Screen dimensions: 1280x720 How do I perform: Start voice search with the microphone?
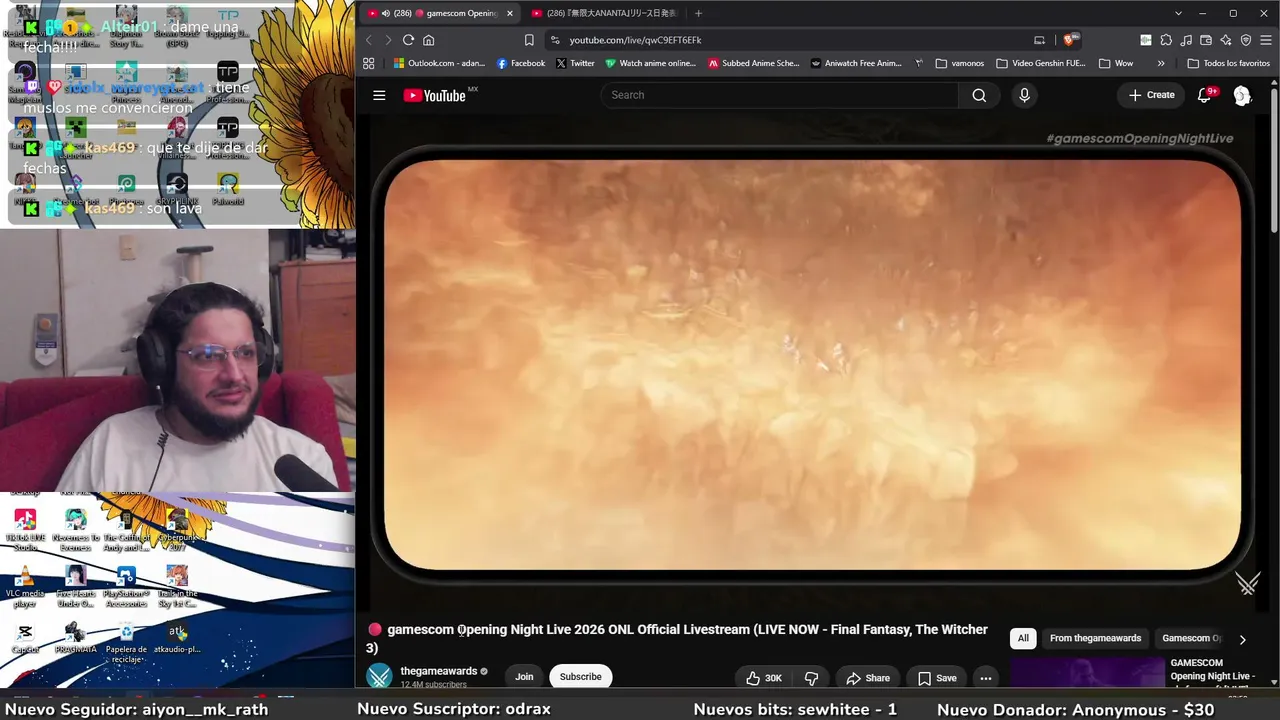(1023, 95)
